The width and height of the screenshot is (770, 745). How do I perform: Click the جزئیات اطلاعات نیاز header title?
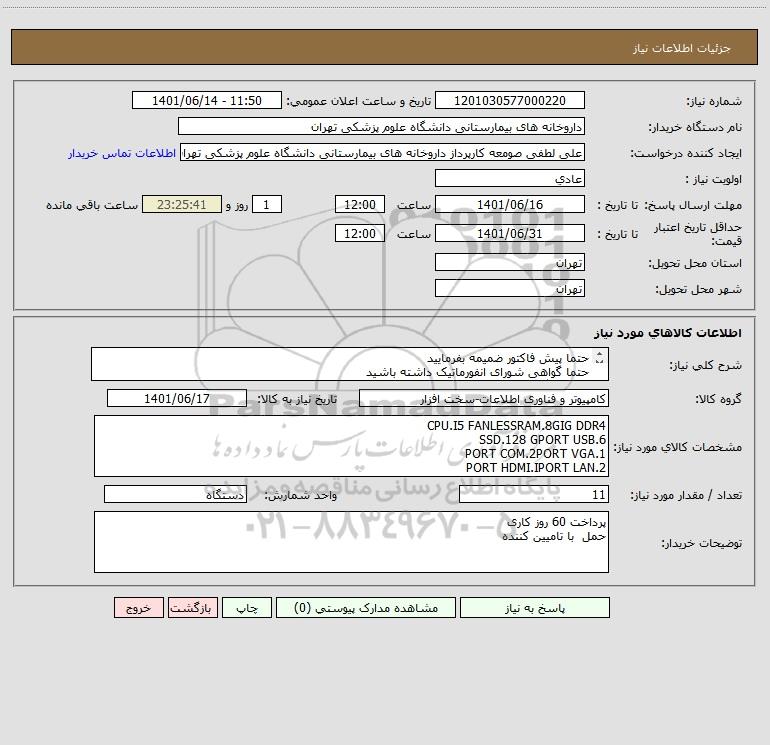(x=682, y=48)
